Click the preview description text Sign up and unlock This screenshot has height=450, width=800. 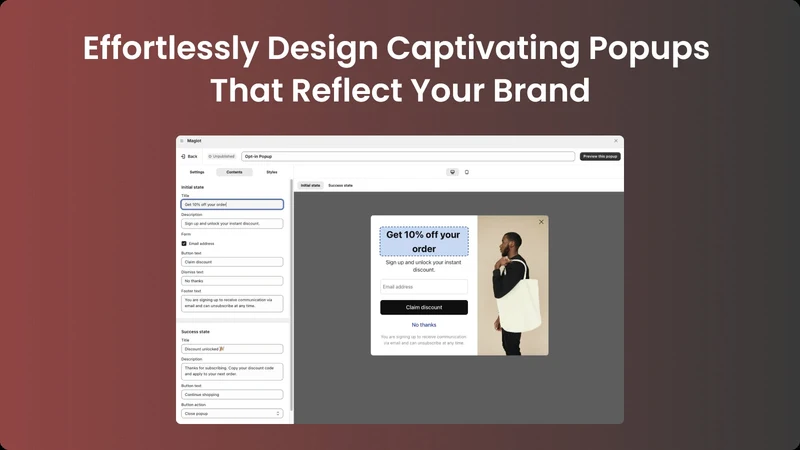tap(423, 266)
